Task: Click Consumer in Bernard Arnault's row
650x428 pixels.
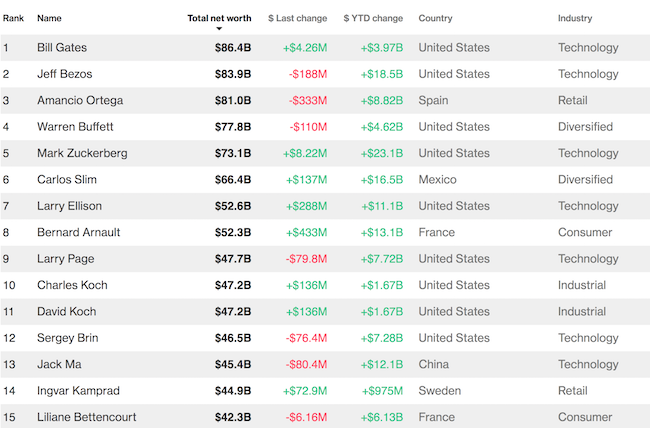Action: [585, 232]
